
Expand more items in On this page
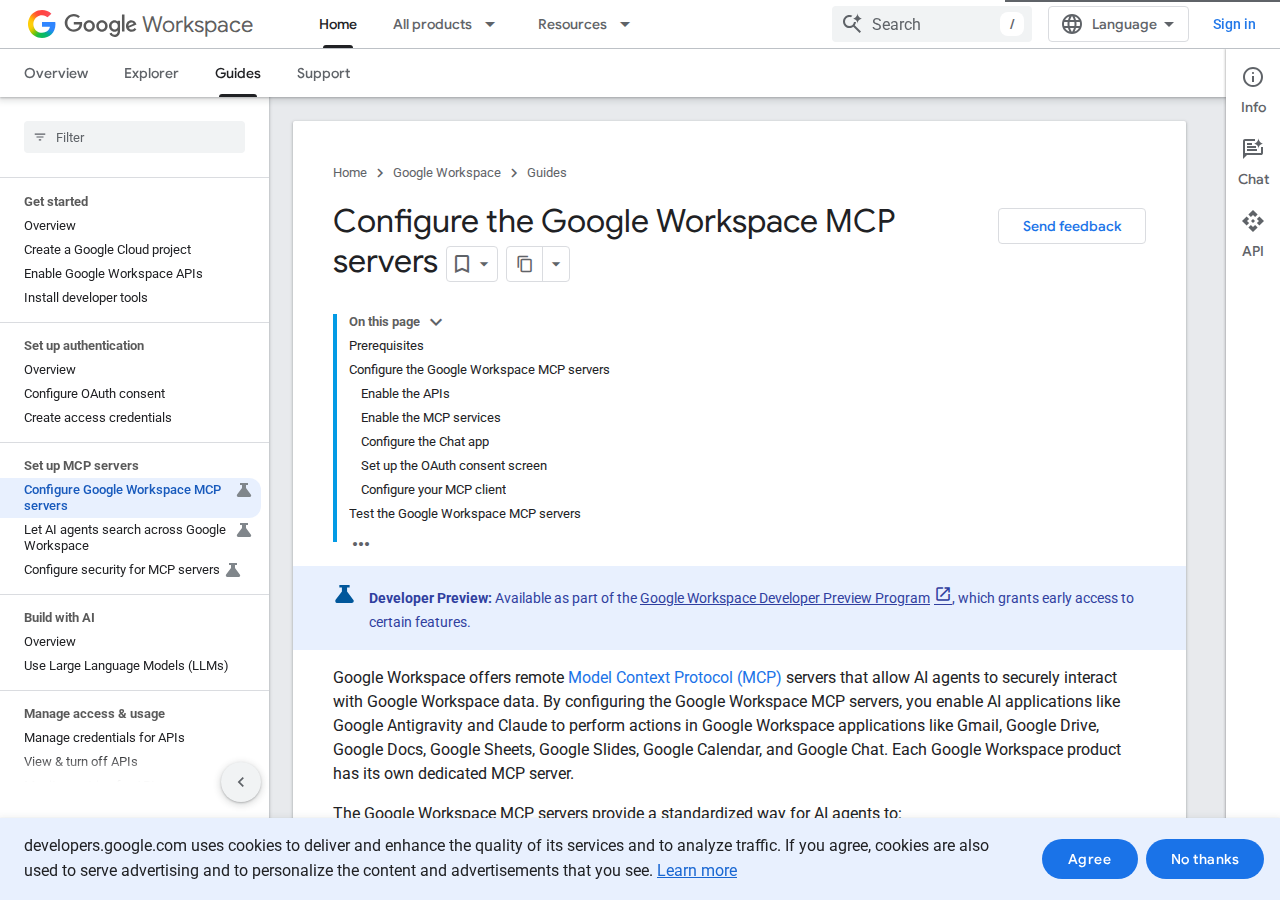click(x=361, y=544)
